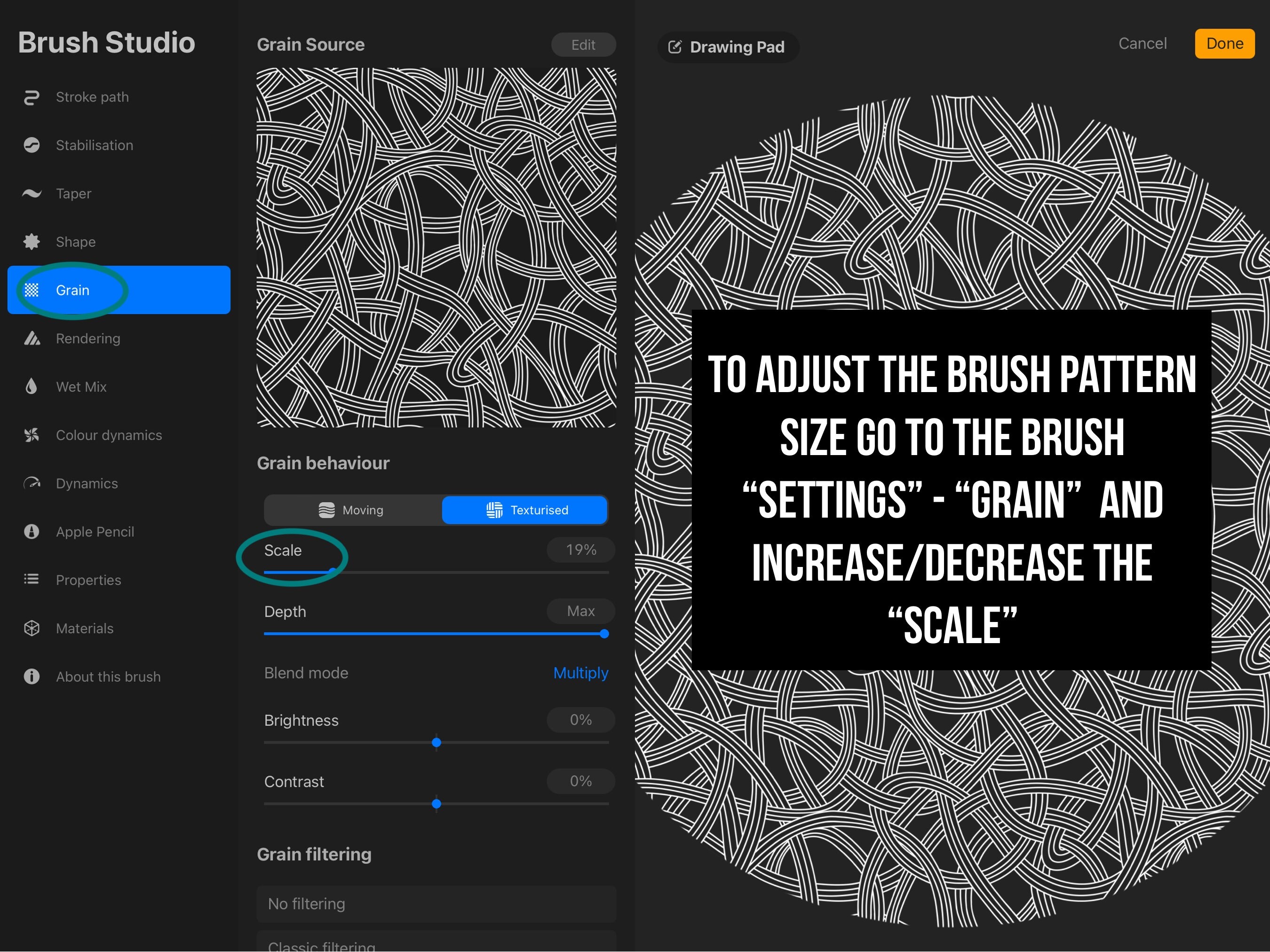The width and height of the screenshot is (1270, 952).
Task: Click the Depth slider handle
Action: tap(604, 634)
